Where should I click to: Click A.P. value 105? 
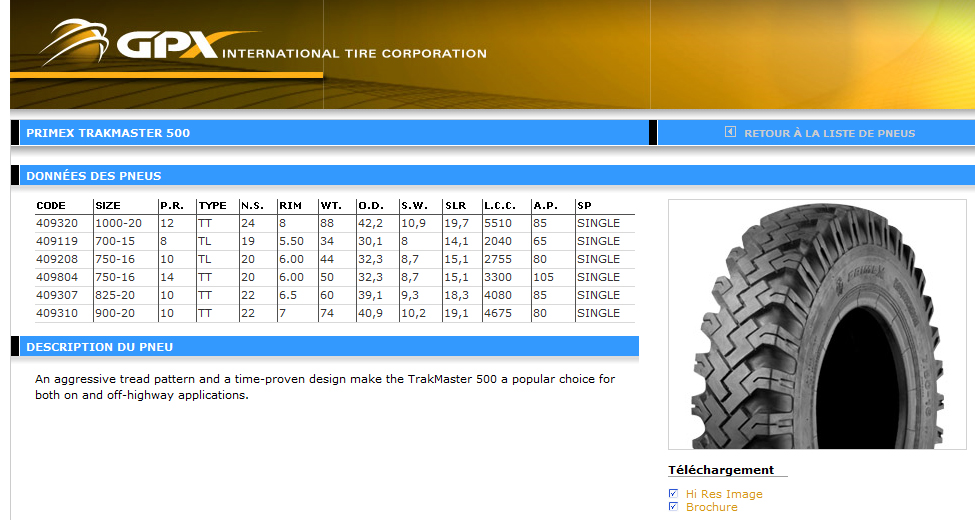tap(543, 277)
